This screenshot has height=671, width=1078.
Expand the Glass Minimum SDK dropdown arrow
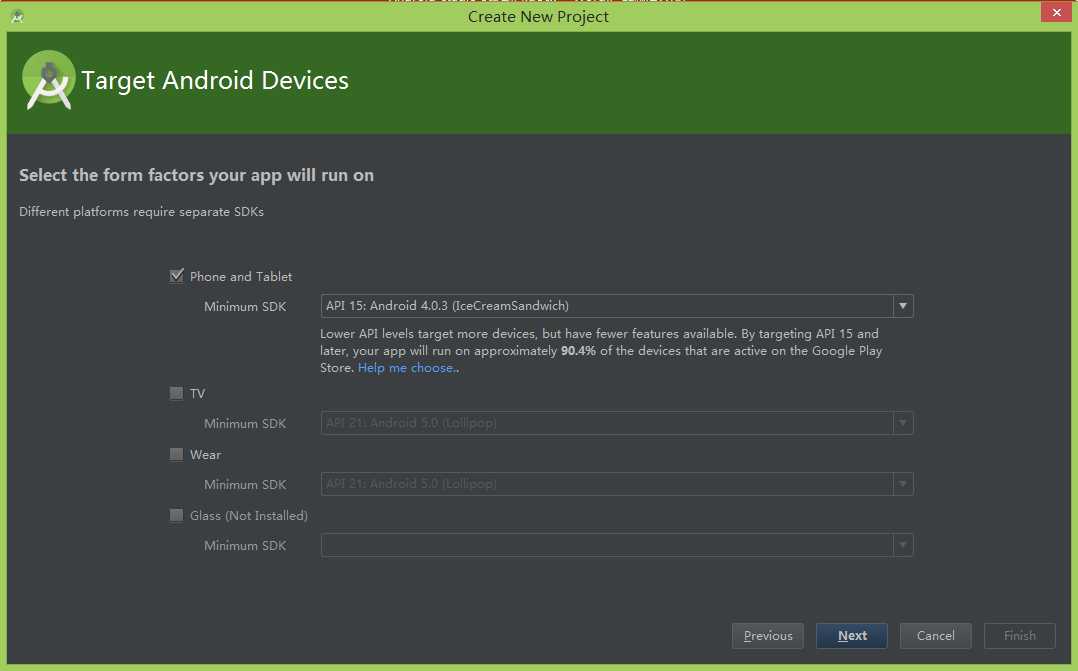tap(903, 545)
